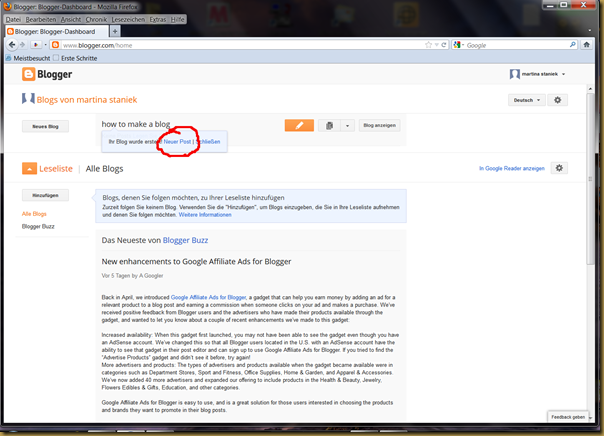Click the Leseliste heading
This screenshot has width=604, height=436.
coord(56,169)
